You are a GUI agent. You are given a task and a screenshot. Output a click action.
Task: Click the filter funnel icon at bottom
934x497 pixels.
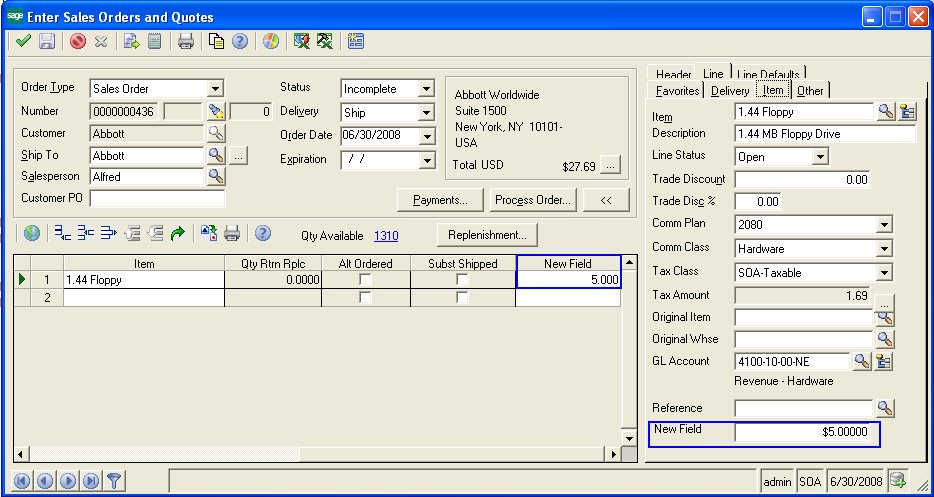click(113, 480)
